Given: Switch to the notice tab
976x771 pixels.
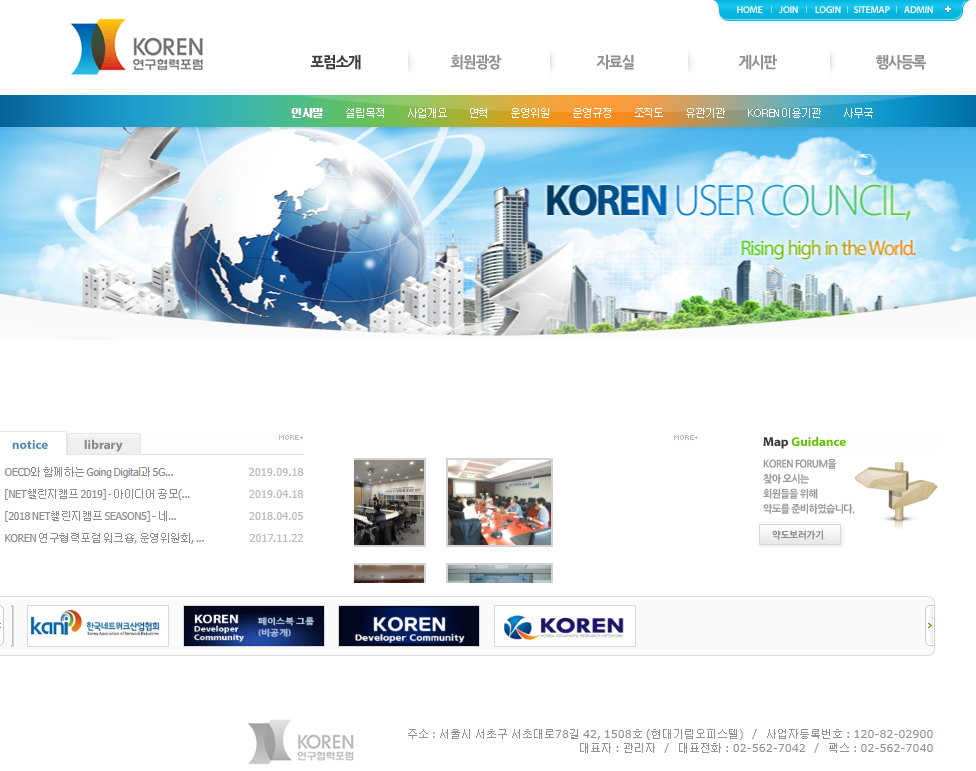Looking at the screenshot, I should pos(30,444).
